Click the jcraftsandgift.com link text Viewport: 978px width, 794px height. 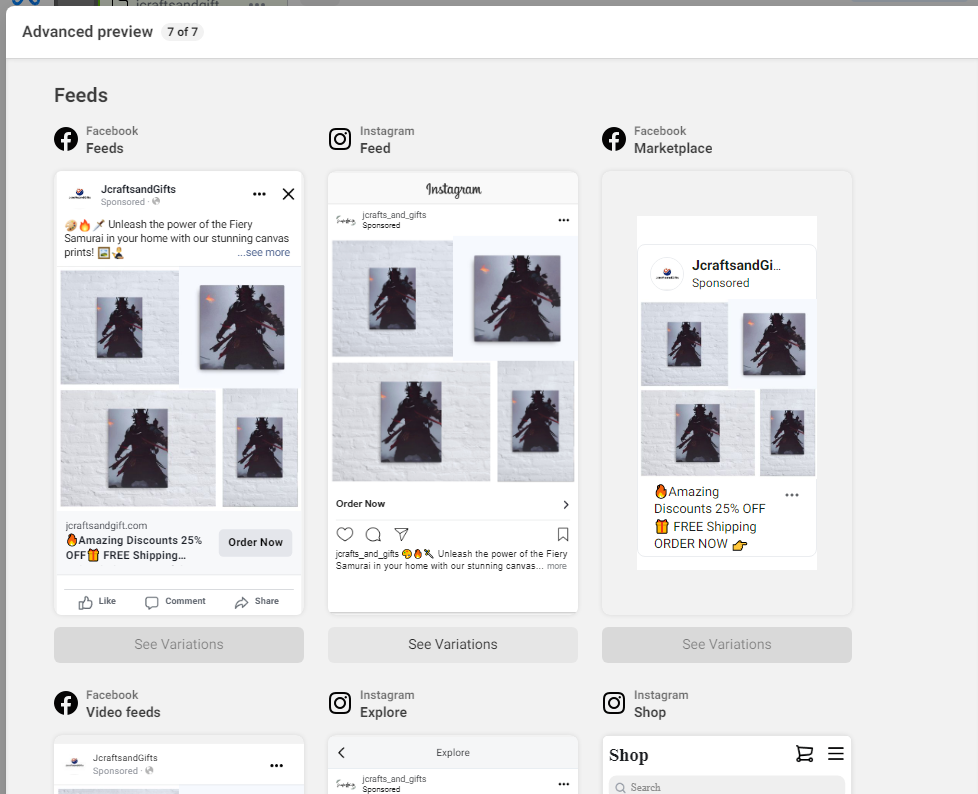[x=106, y=525]
